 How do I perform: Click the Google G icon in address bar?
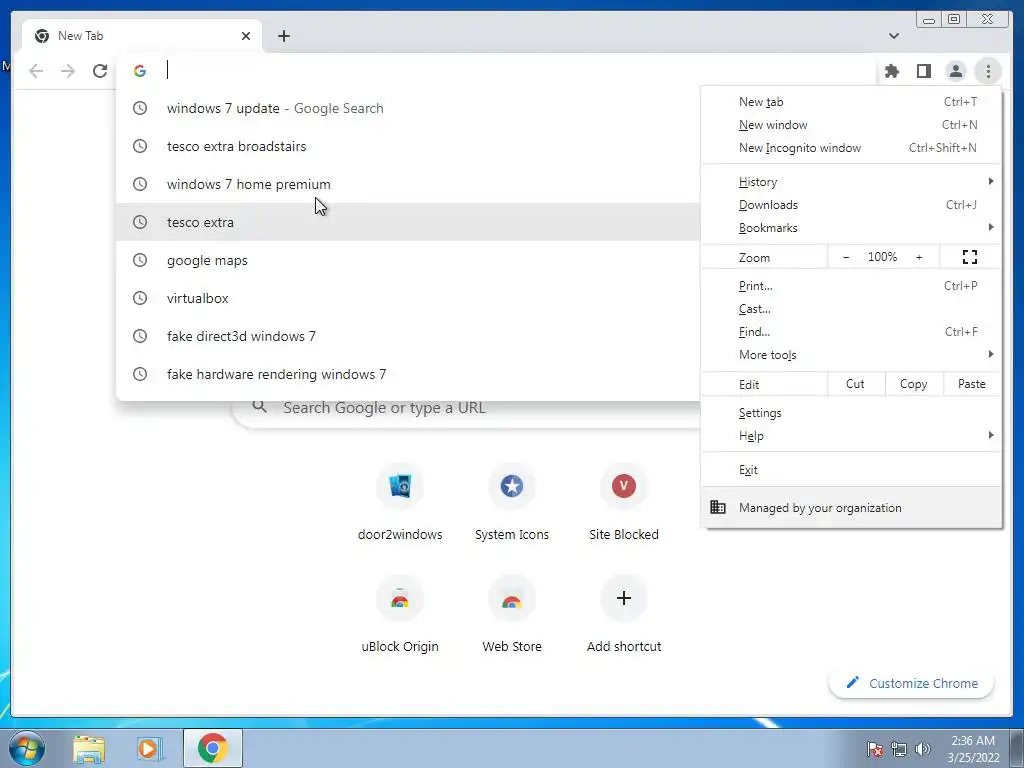click(x=140, y=71)
